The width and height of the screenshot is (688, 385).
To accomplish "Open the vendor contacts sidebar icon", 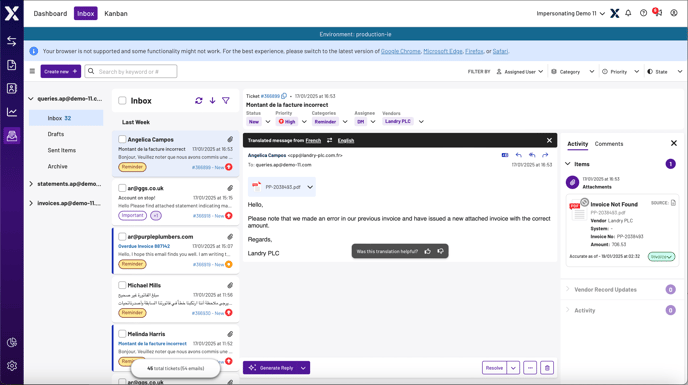I will coord(12,88).
